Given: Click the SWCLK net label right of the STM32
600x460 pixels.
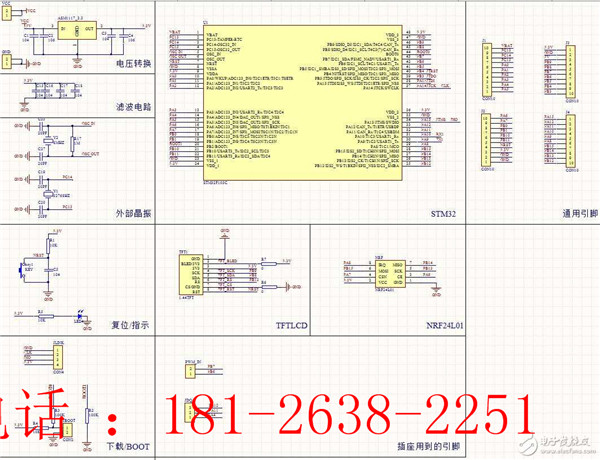Looking at the screenshot, I should click(x=446, y=86).
